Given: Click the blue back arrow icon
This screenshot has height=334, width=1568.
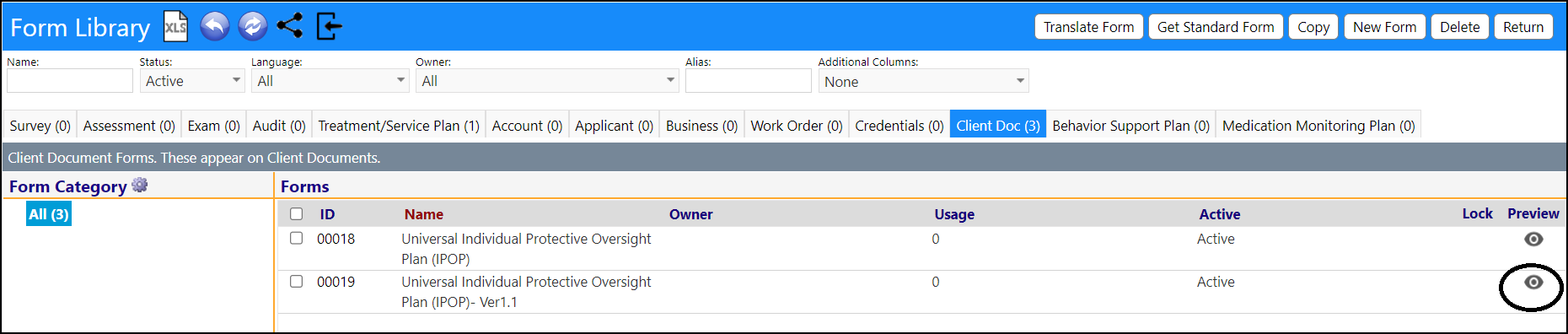Looking at the screenshot, I should (215, 26).
